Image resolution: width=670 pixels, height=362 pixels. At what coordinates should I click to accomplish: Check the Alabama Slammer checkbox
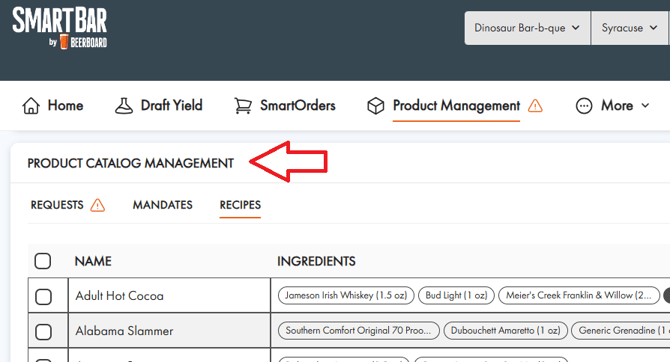coord(43,332)
